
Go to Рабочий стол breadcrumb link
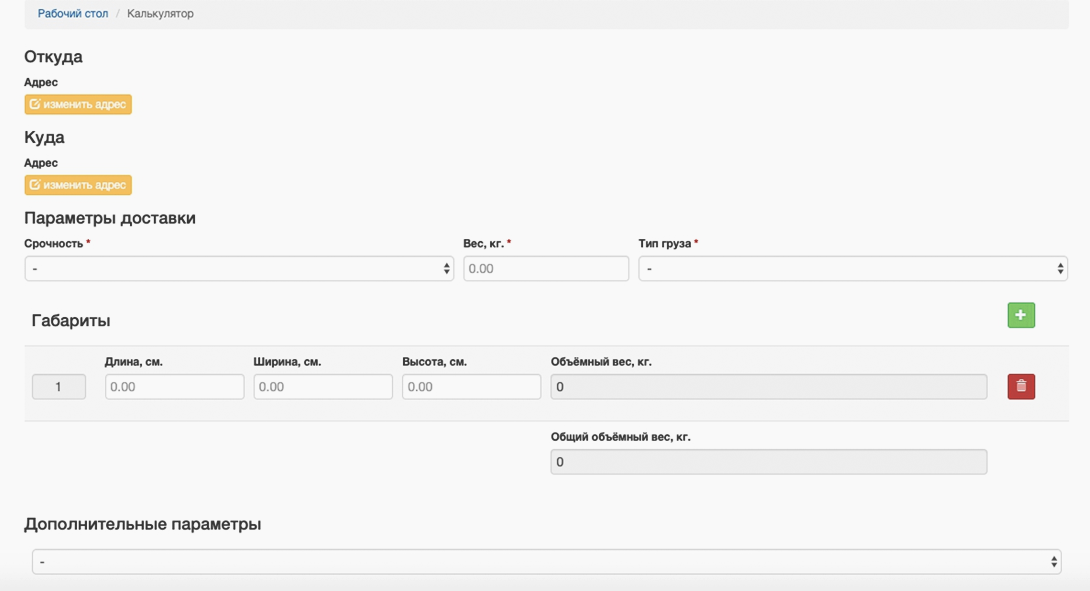pos(73,13)
